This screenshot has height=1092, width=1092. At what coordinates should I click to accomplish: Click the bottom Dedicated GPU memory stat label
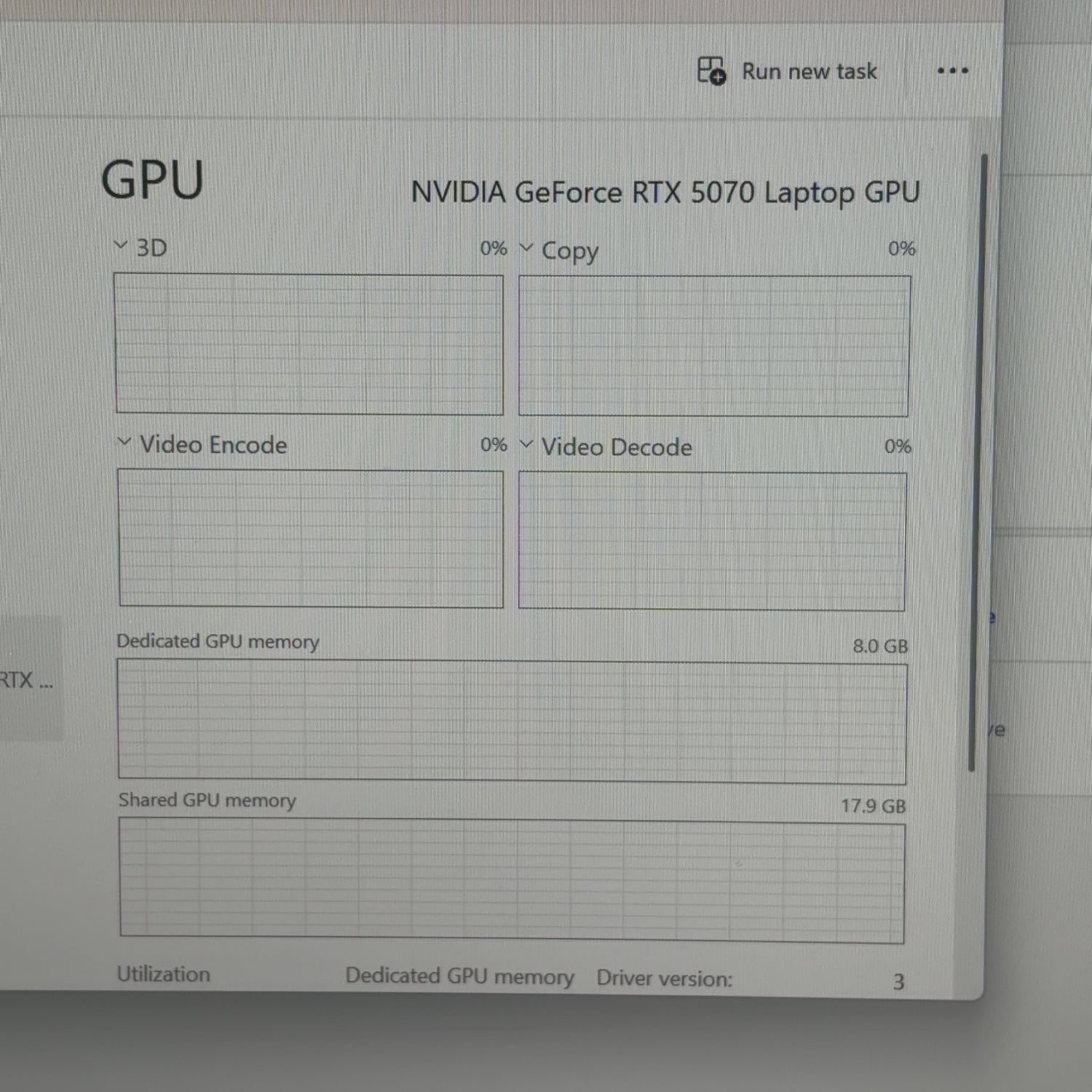pyautogui.click(x=459, y=976)
